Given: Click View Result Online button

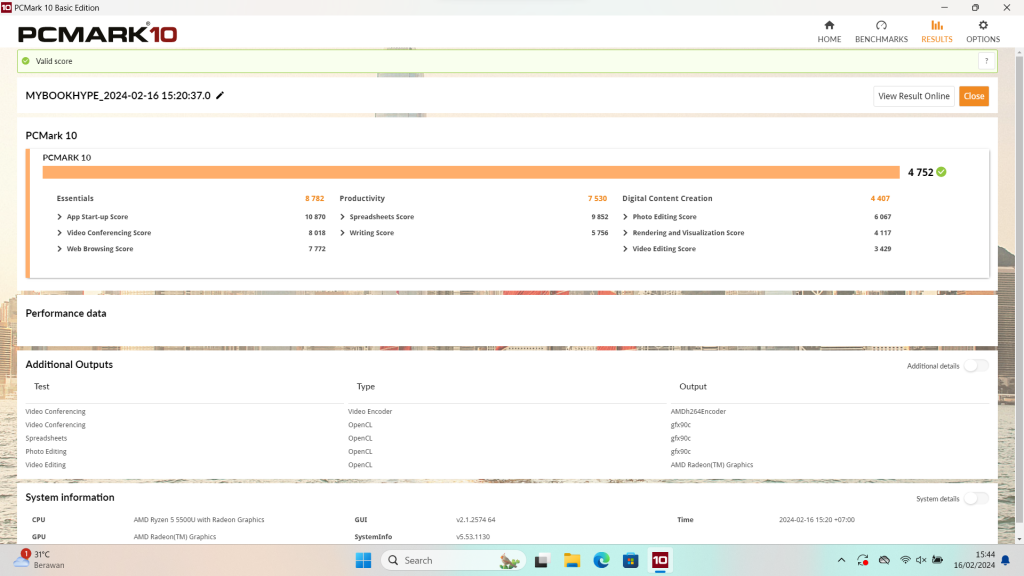Looking at the screenshot, I should click(x=914, y=96).
